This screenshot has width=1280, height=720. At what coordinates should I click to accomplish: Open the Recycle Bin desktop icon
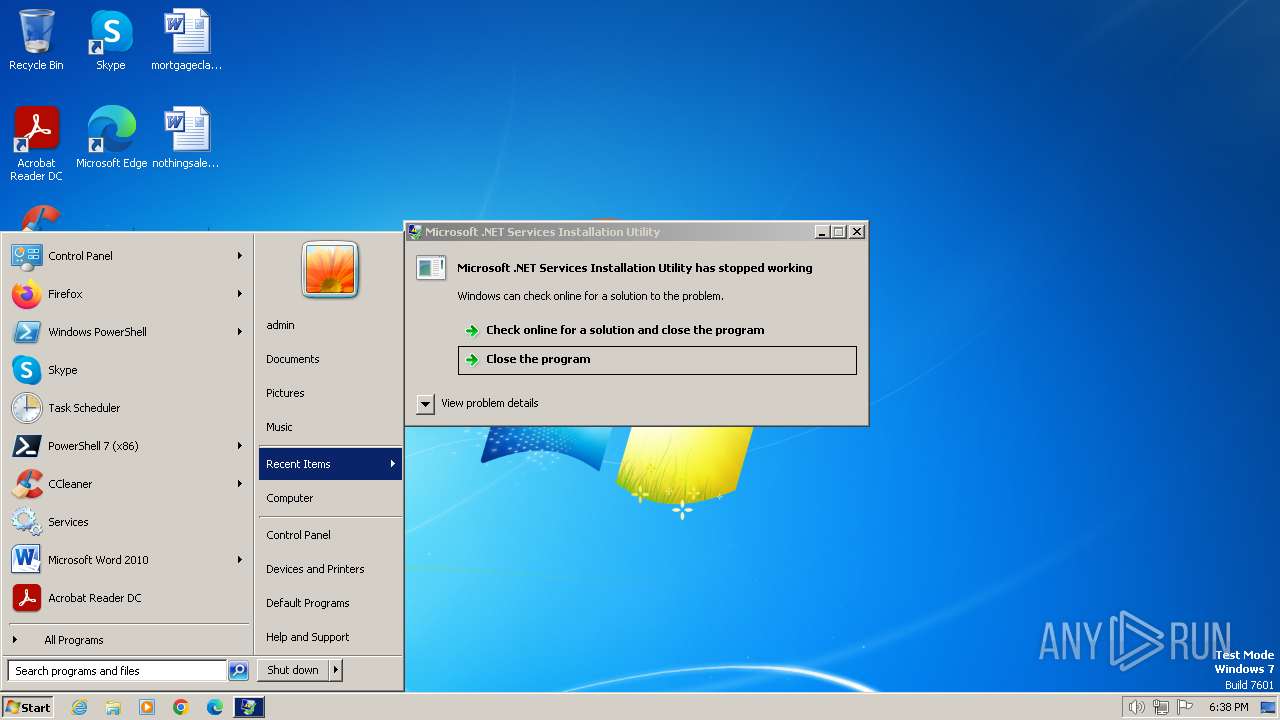coord(36,40)
